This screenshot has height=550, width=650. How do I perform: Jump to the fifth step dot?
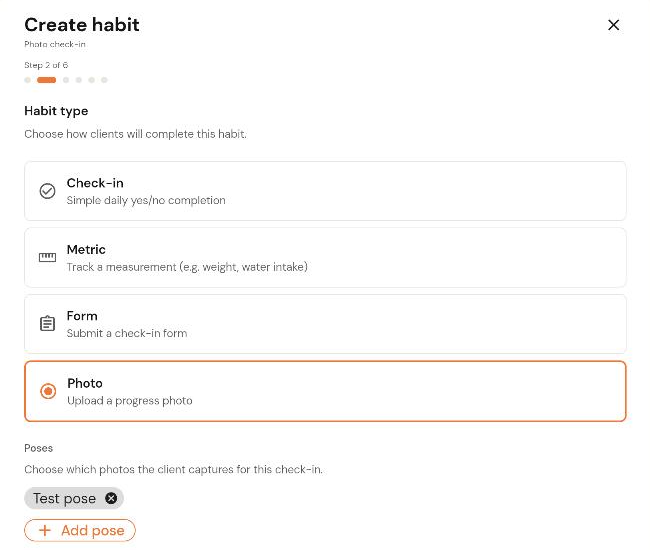(92, 80)
